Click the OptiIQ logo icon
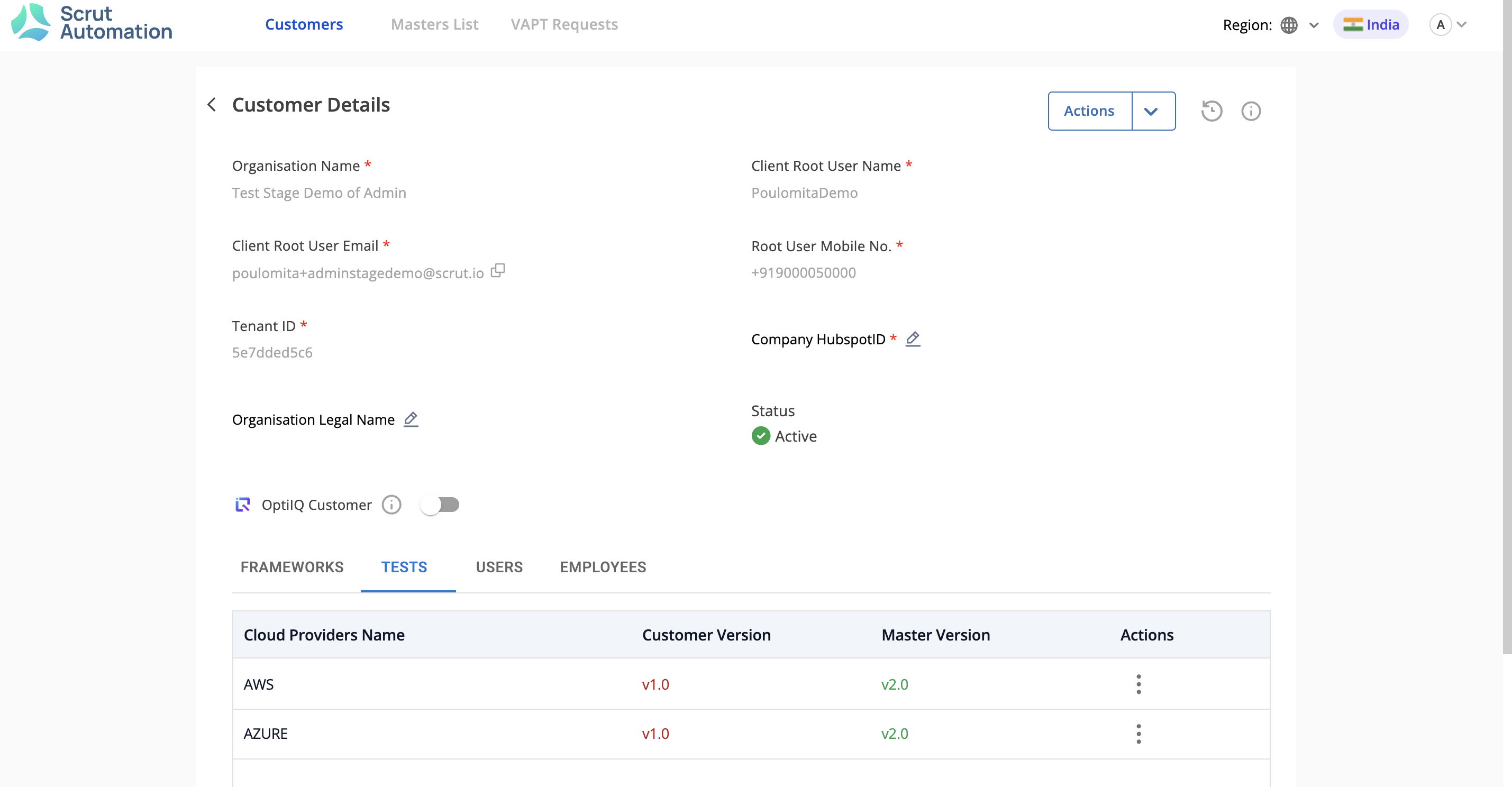 point(242,505)
